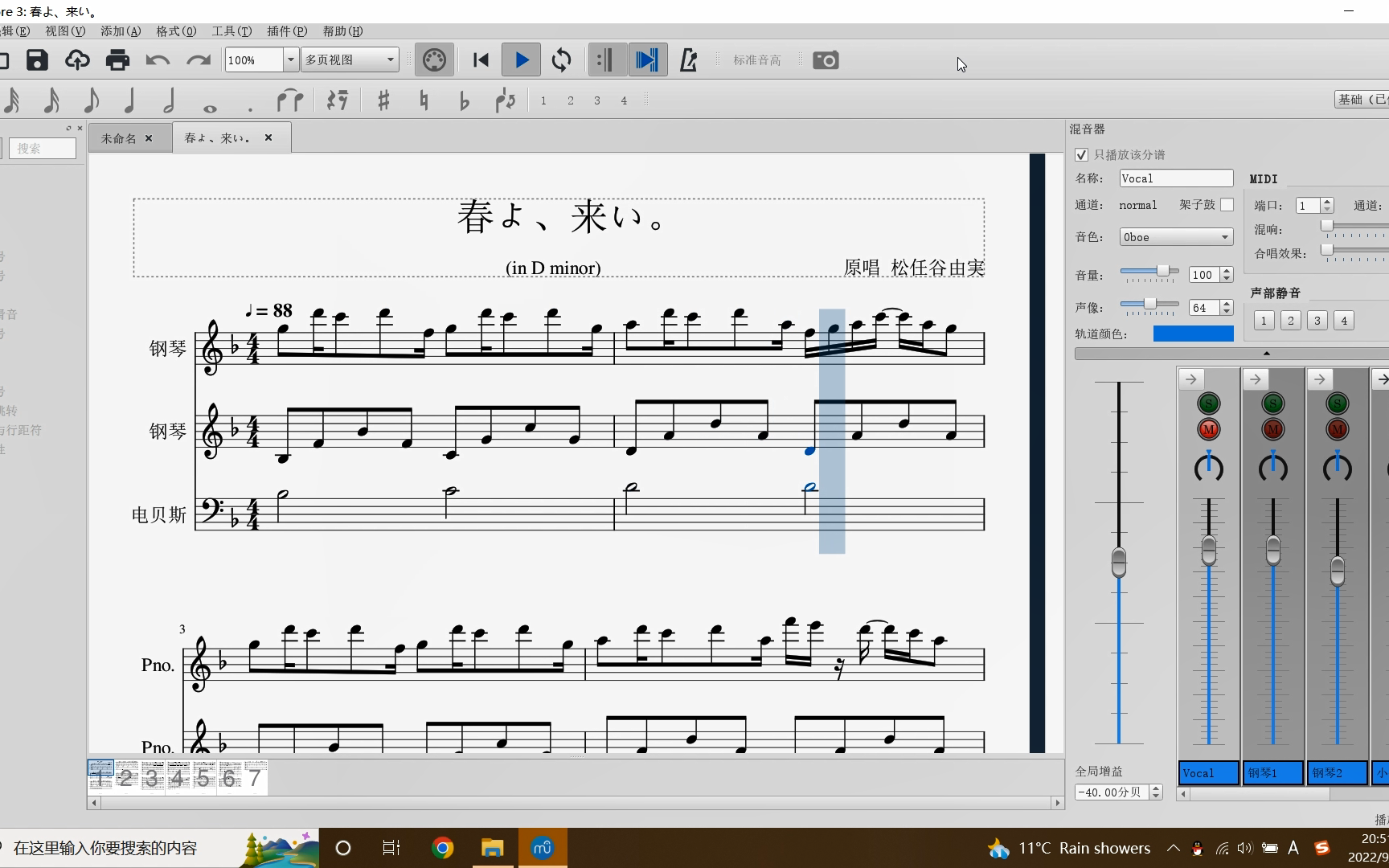The height and width of the screenshot is (868, 1389).
Task: Click the 标准音高 concert pitch button
Action: 756,60
